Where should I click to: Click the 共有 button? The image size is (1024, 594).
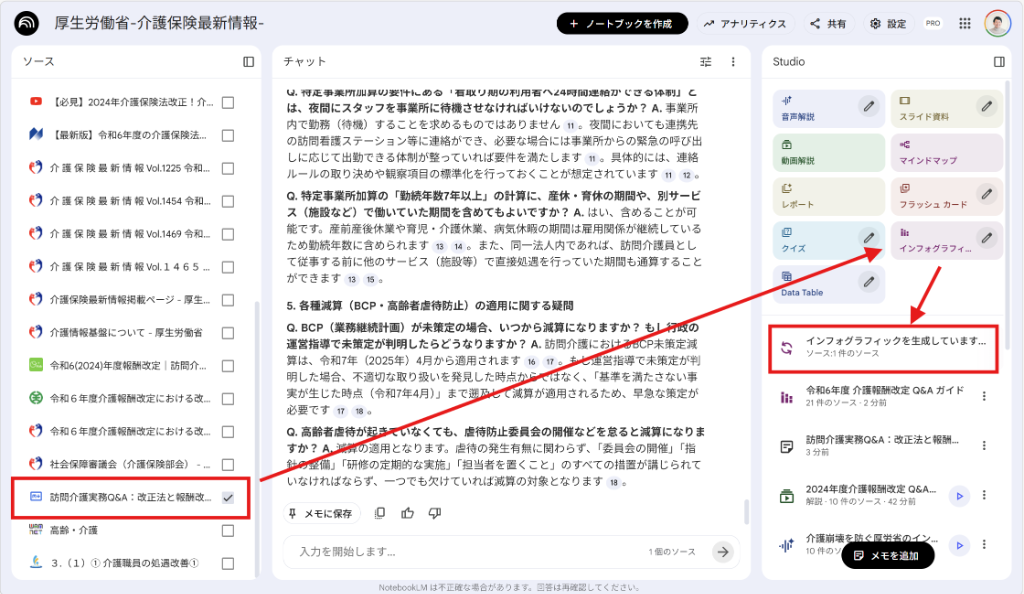click(828, 23)
